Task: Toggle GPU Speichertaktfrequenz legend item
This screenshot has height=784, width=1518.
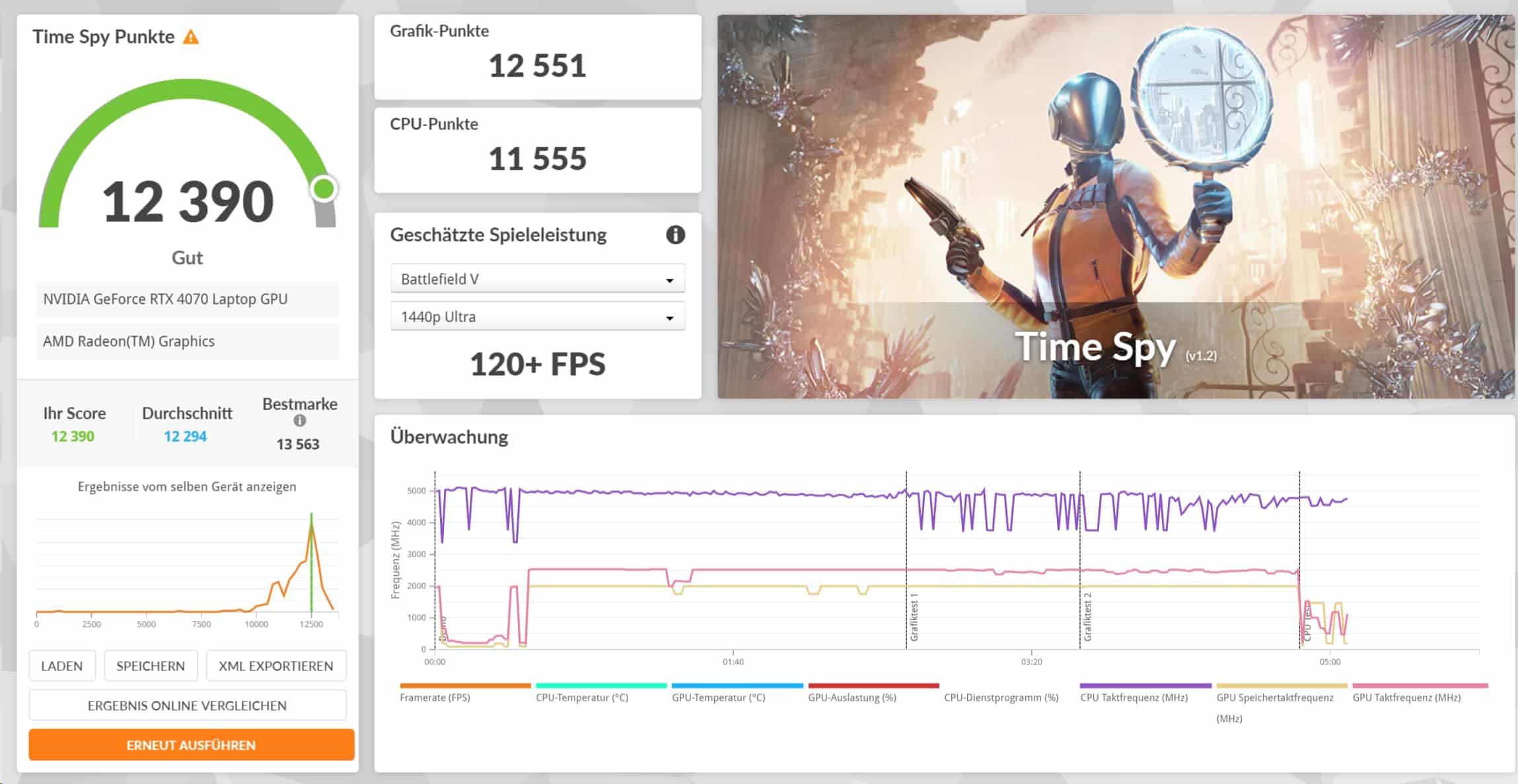Action: (1274, 697)
